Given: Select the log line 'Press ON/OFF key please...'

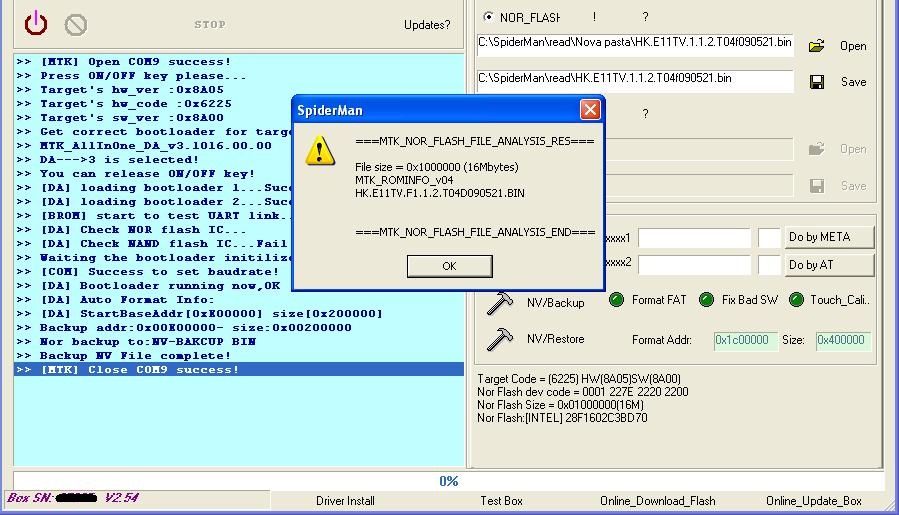Looking at the screenshot, I should click(x=239, y=76).
